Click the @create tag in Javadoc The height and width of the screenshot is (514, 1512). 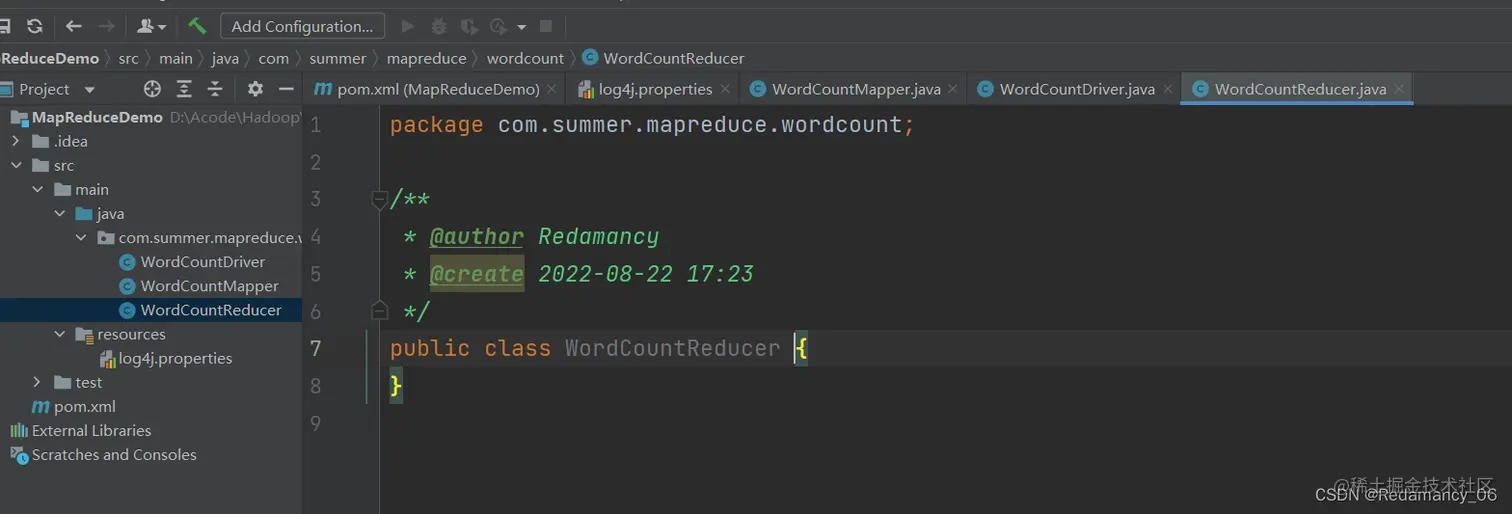476,274
